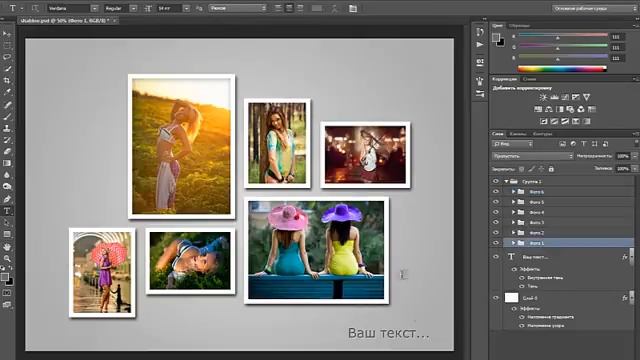Click the opacity 100% field
640x360 pixels.
coord(623,156)
